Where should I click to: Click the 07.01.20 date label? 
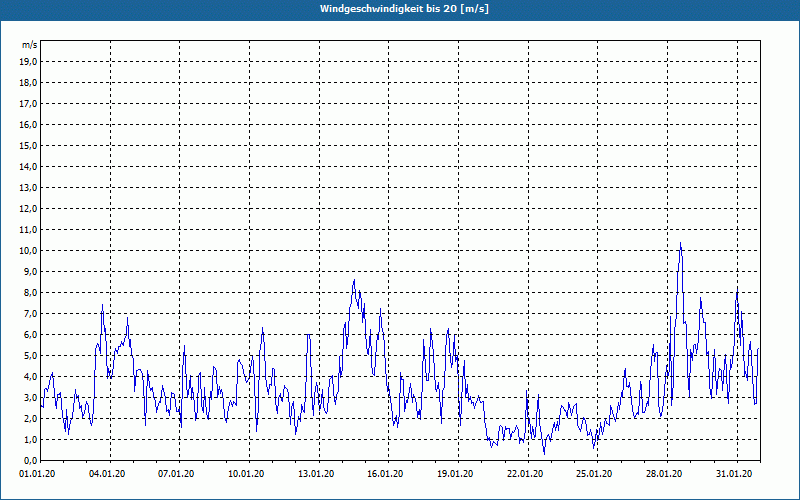pos(176,473)
